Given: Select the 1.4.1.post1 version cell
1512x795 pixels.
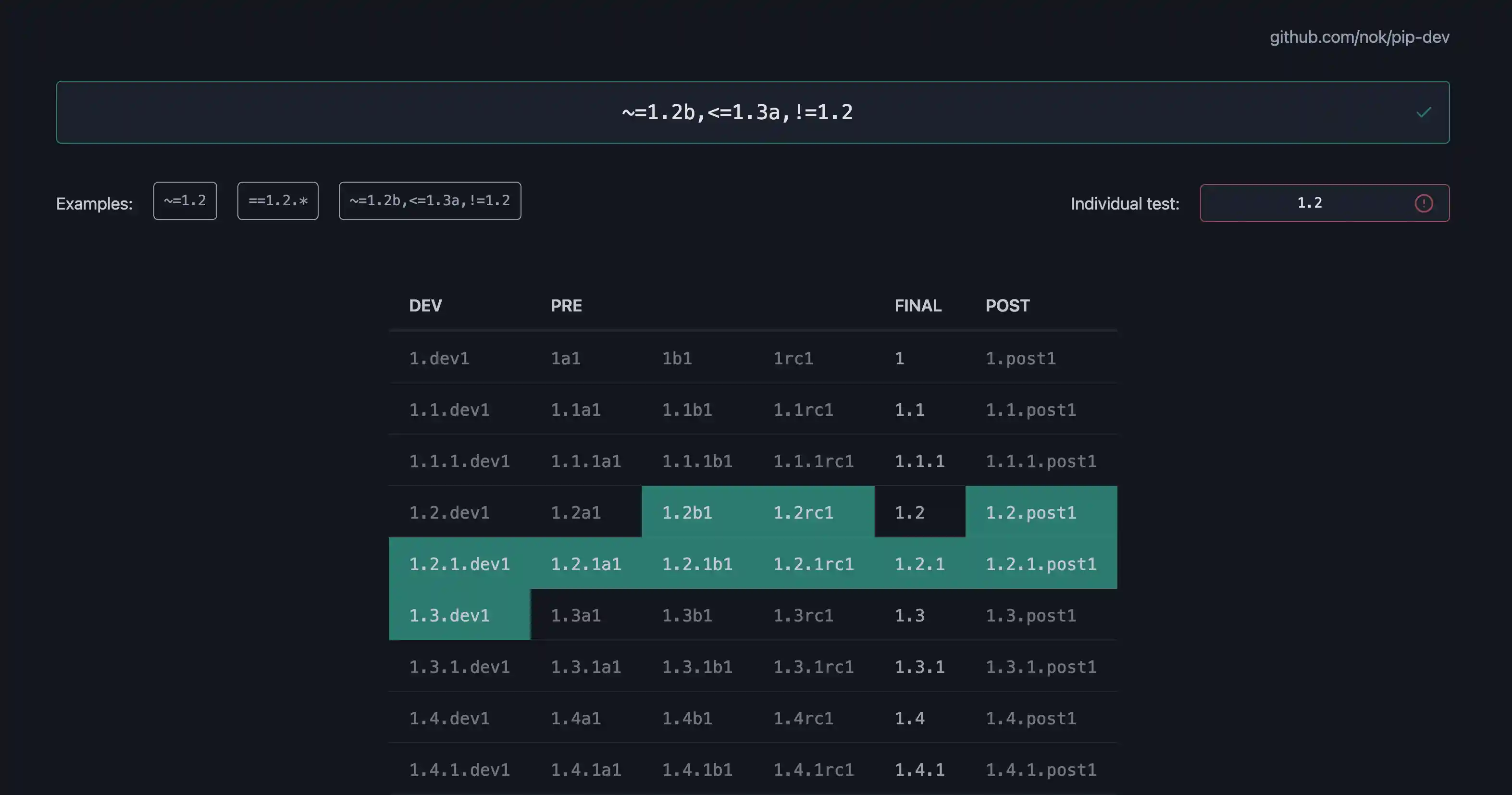Looking at the screenshot, I should pyautogui.click(x=1041, y=770).
